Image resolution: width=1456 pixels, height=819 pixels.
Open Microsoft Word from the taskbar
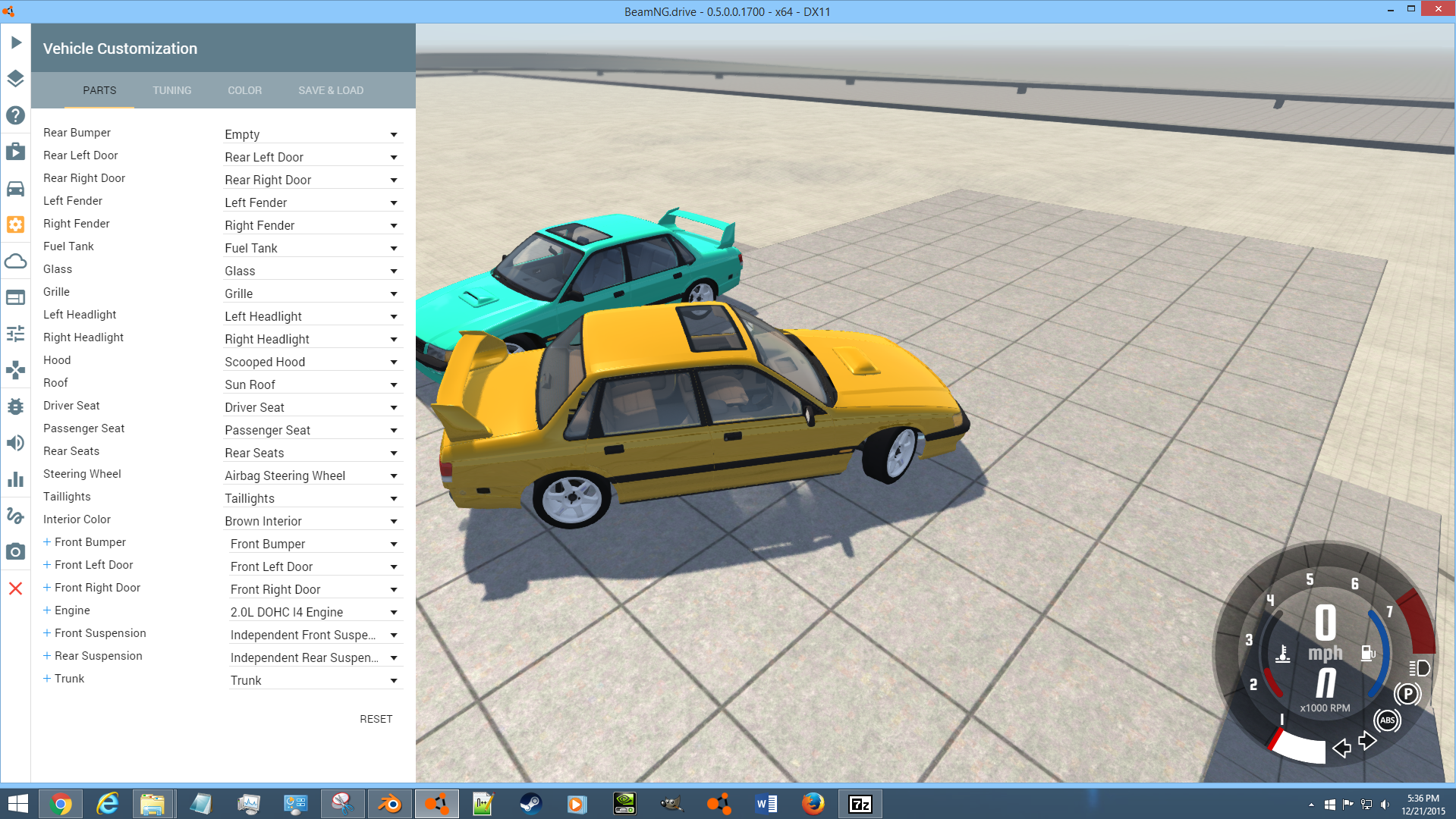tap(766, 804)
